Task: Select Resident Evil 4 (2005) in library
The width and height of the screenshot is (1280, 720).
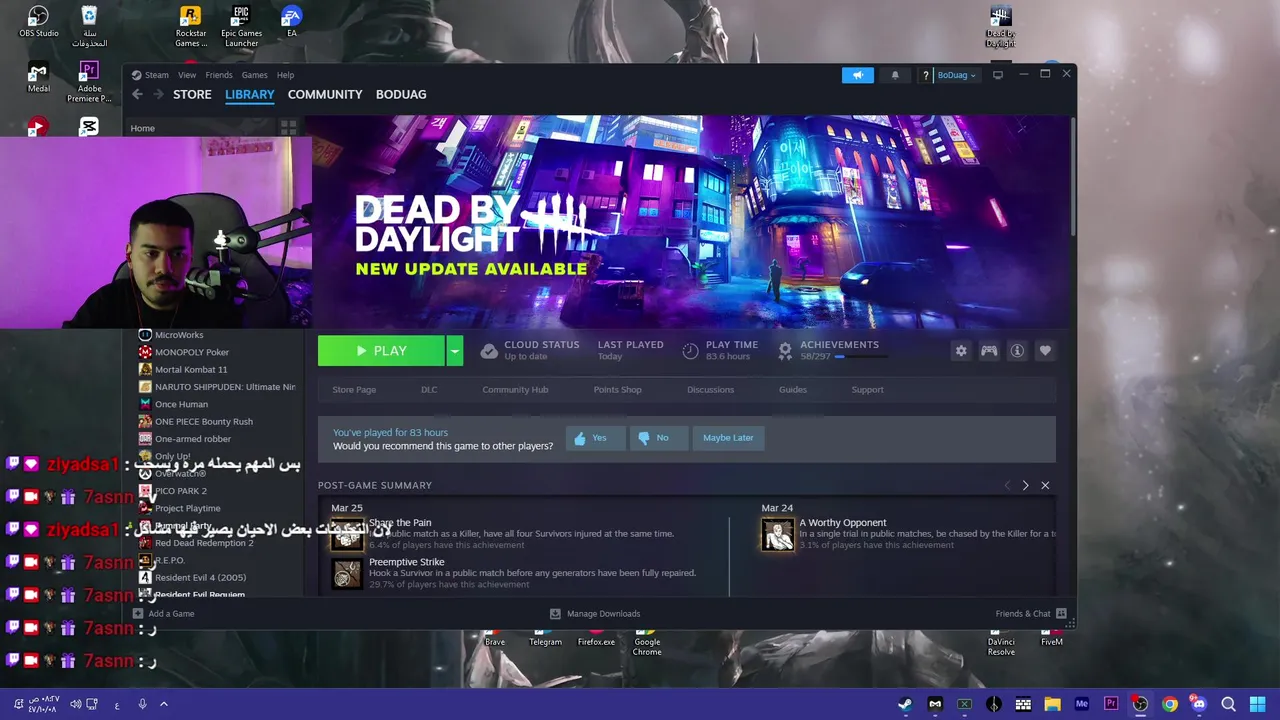Action: pos(200,578)
